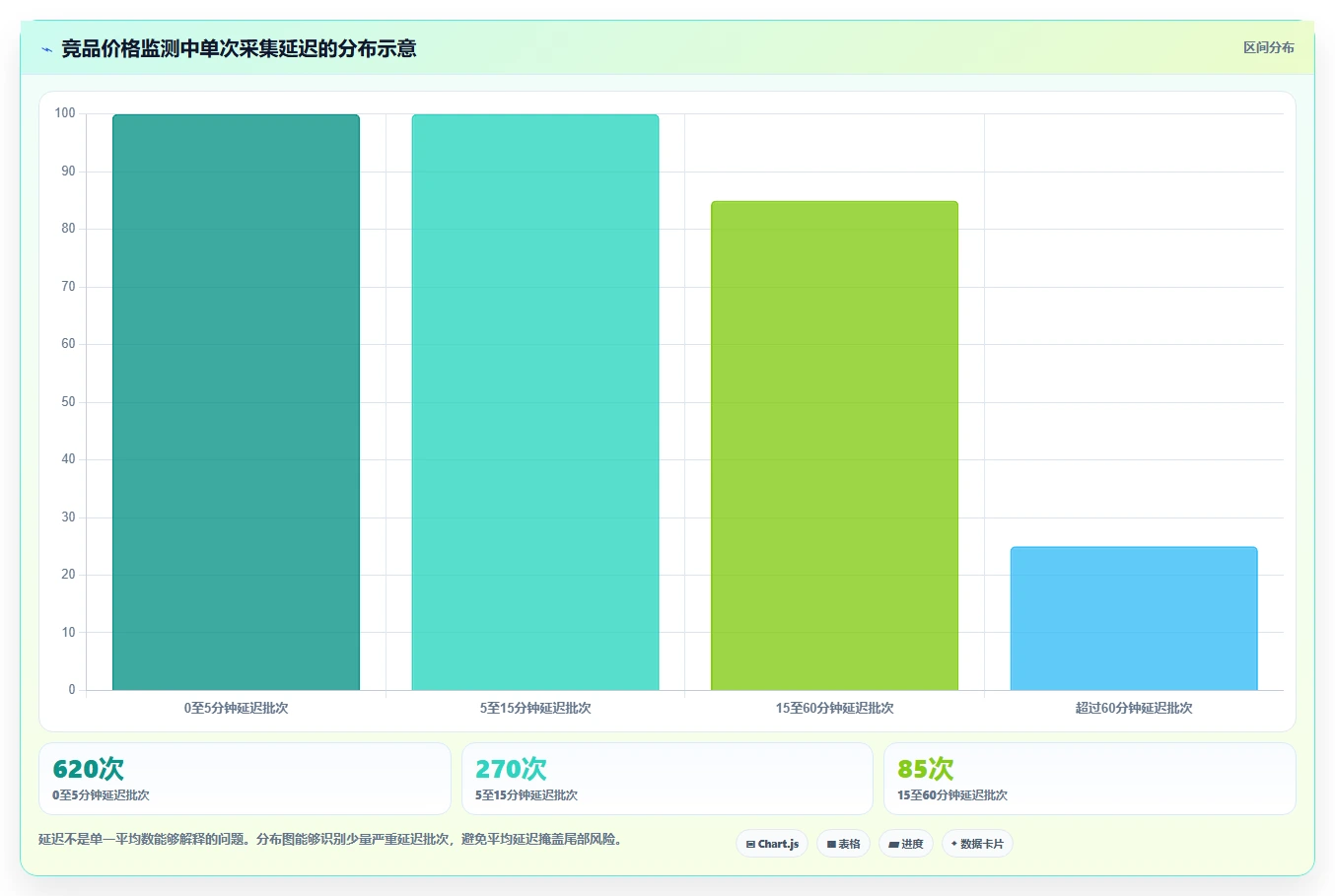Viewport: 1335px width, 896px height.
Task: Click y-axis value 100
Action: [65, 113]
